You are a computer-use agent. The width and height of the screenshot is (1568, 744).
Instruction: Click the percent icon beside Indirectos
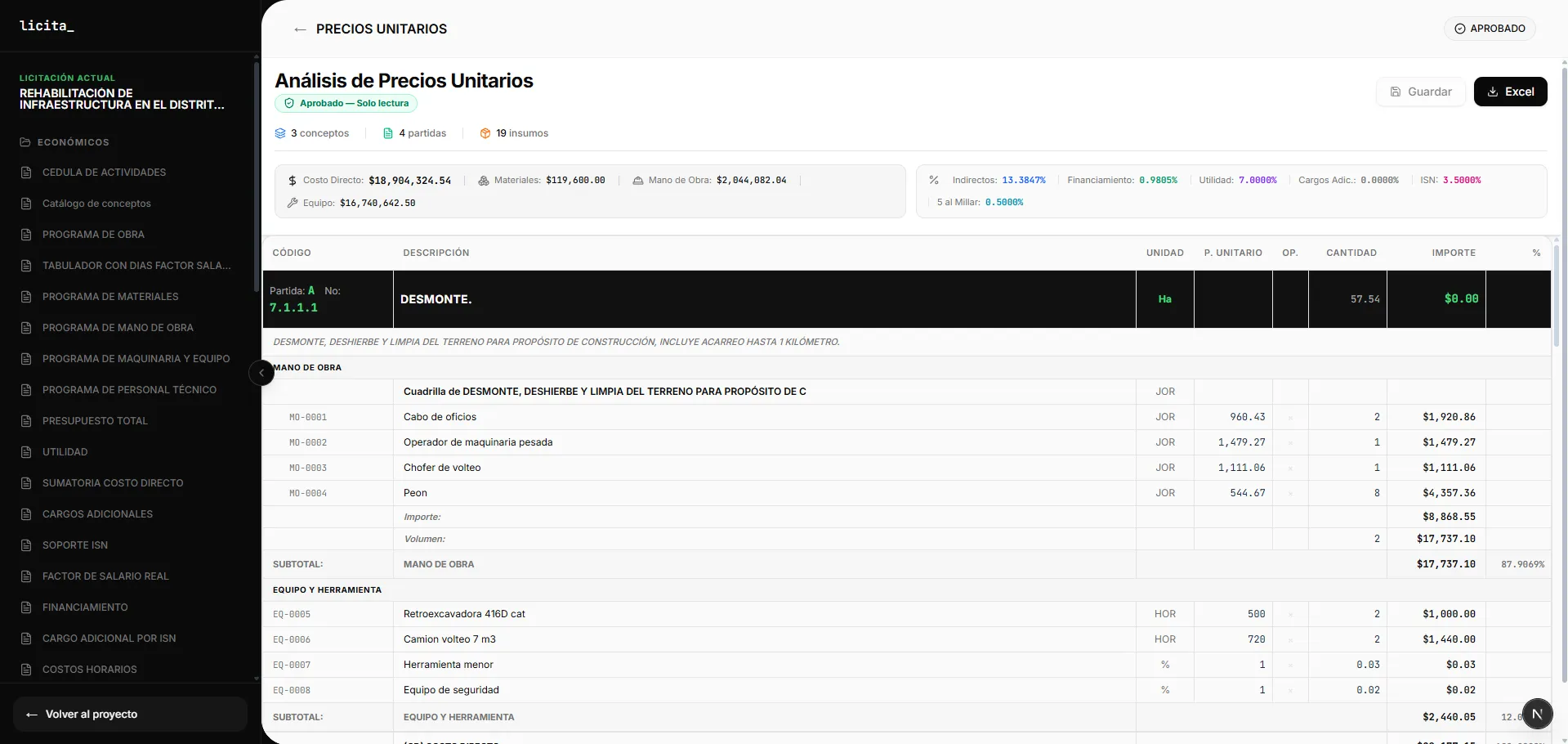(934, 180)
